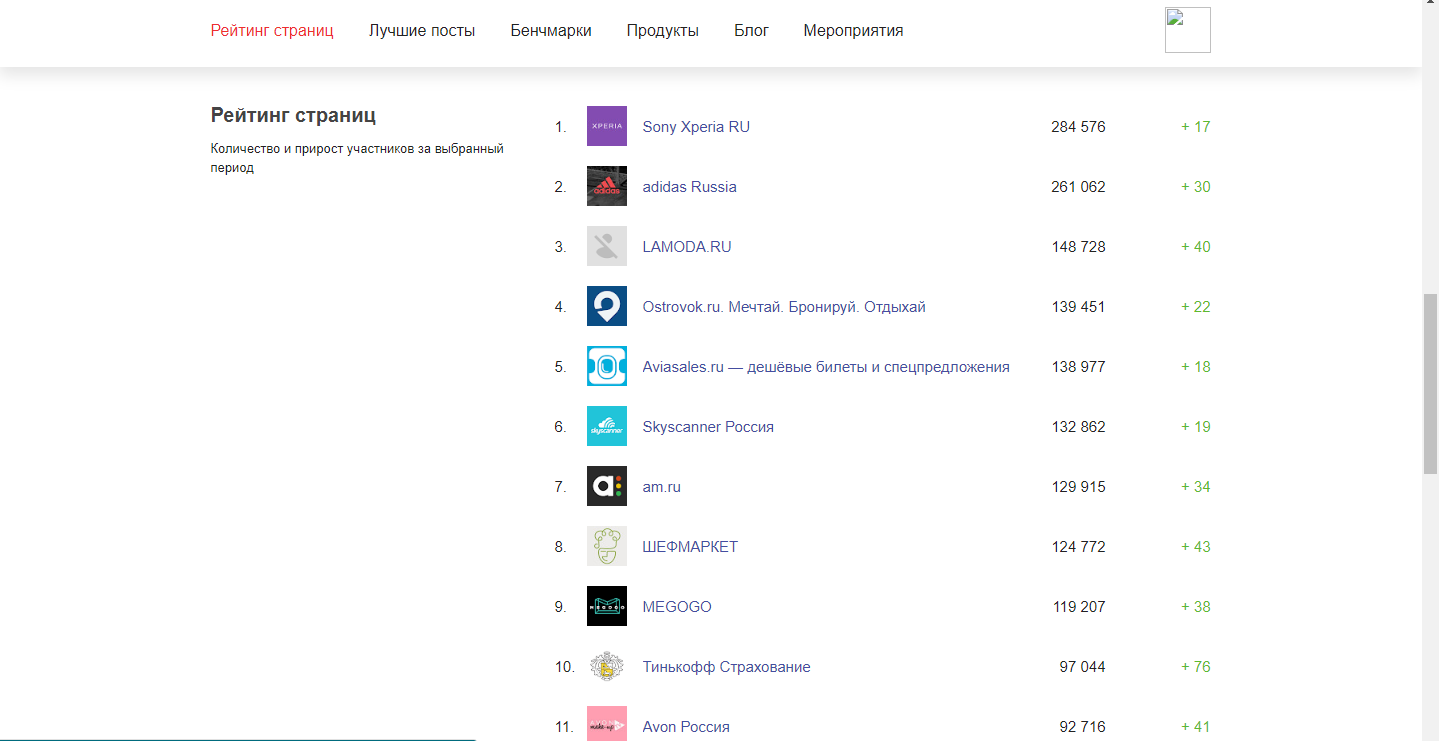The width and height of the screenshot is (1439, 741).
Task: Go to Бенчмарки section
Action: tap(551, 31)
